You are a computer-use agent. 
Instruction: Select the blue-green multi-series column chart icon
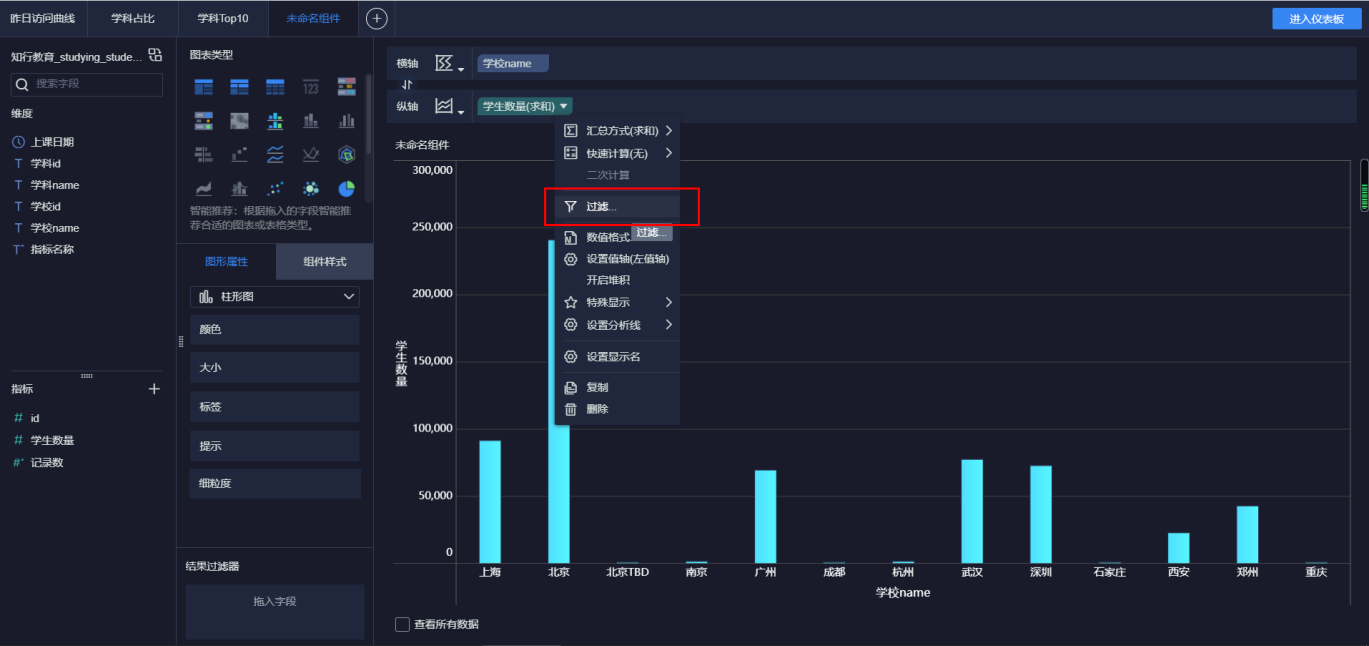(x=275, y=121)
